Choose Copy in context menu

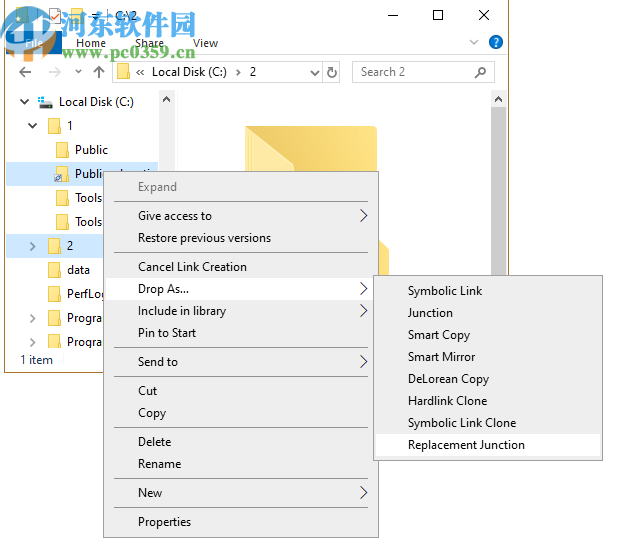pos(241,413)
